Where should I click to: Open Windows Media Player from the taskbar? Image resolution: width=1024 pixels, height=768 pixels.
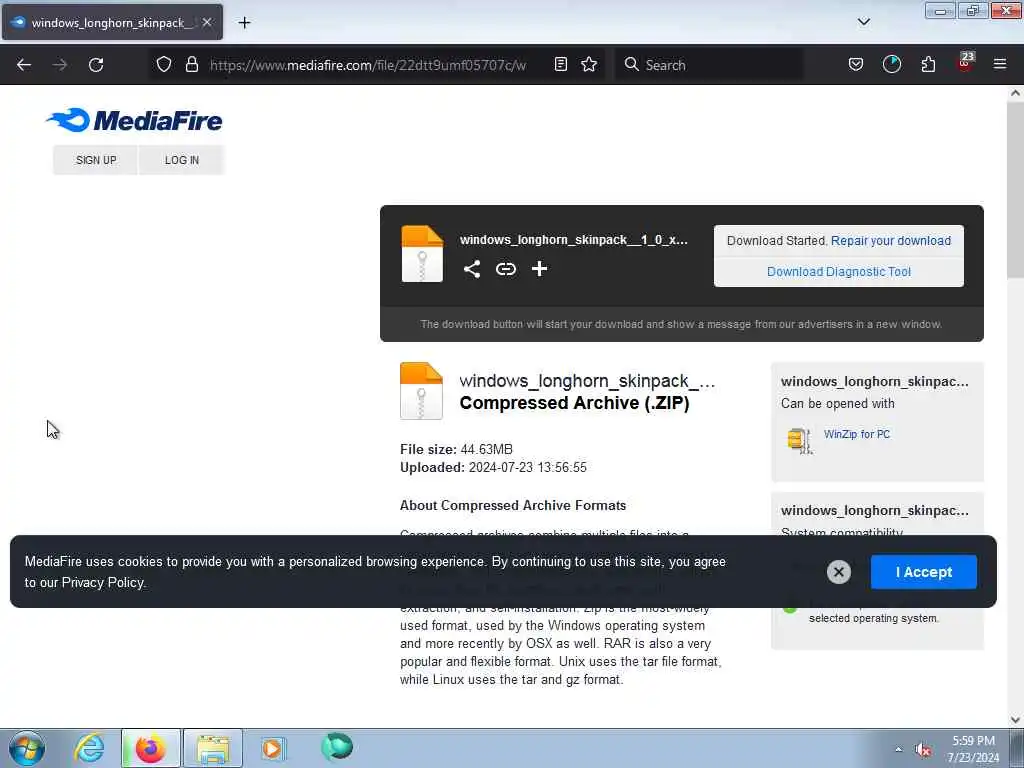coord(273,748)
